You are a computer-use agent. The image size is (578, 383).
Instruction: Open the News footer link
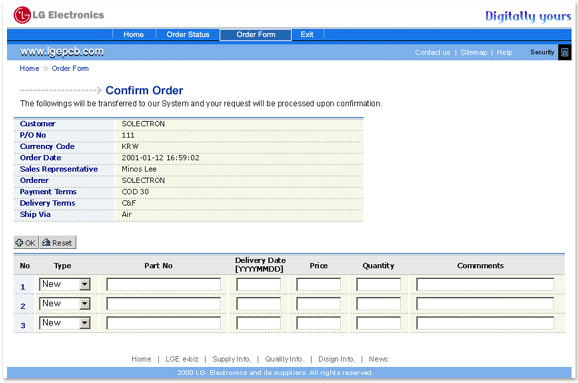pyautogui.click(x=378, y=359)
